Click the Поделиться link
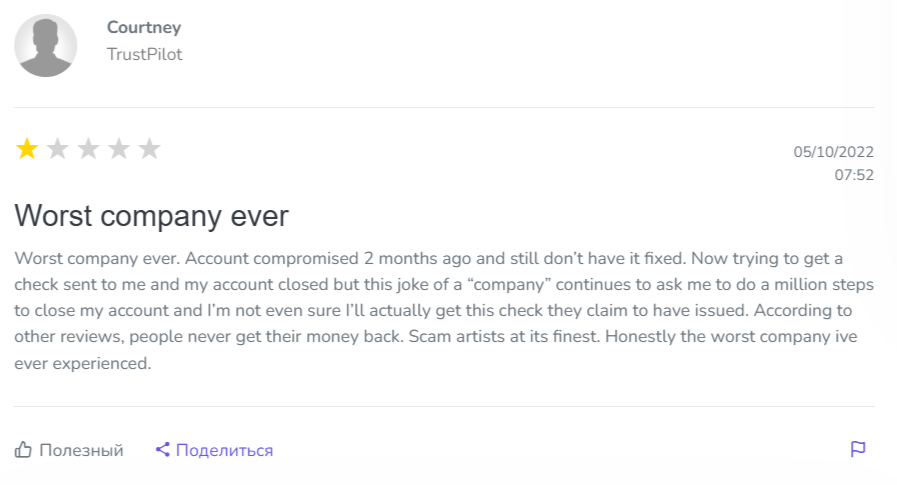This screenshot has width=897, height=485. 224,450
